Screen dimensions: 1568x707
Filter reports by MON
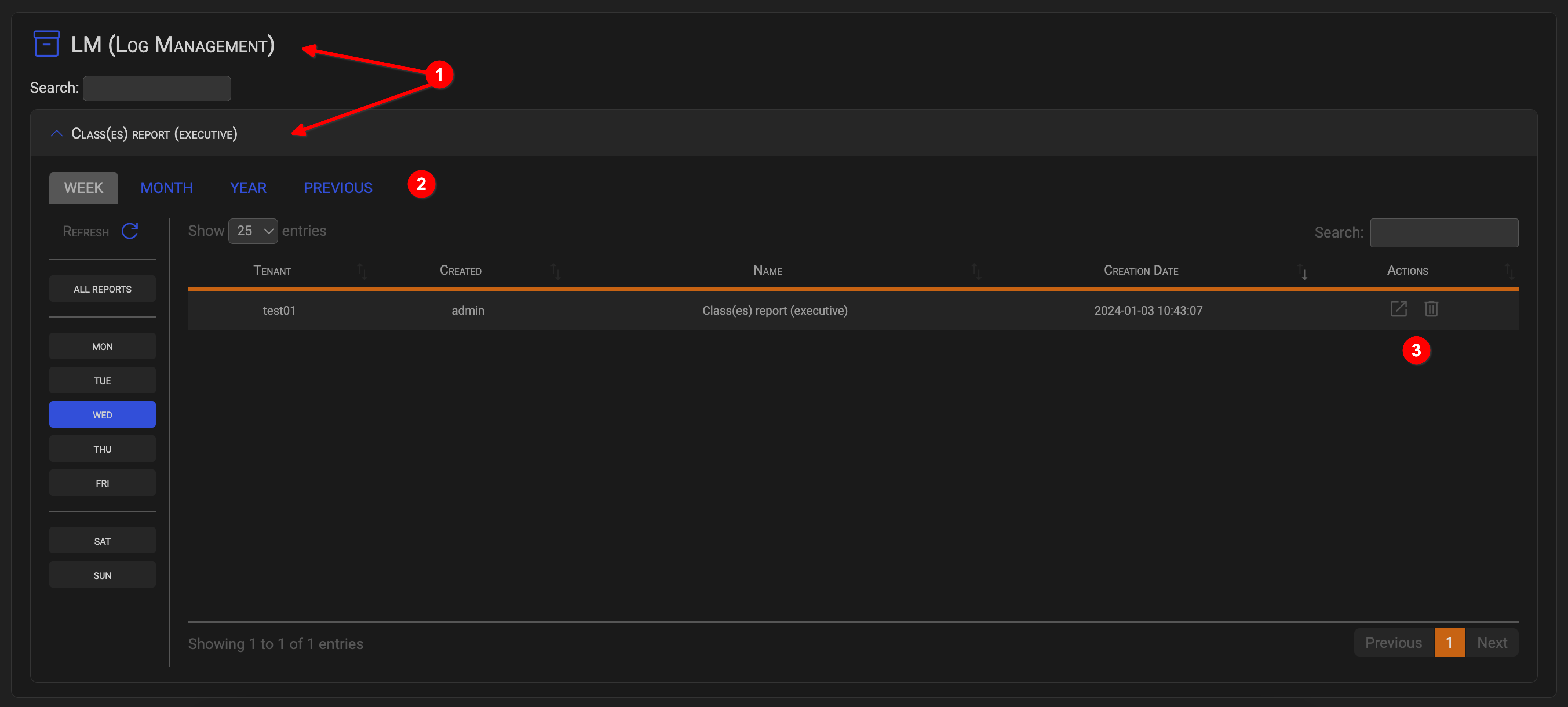coord(102,346)
